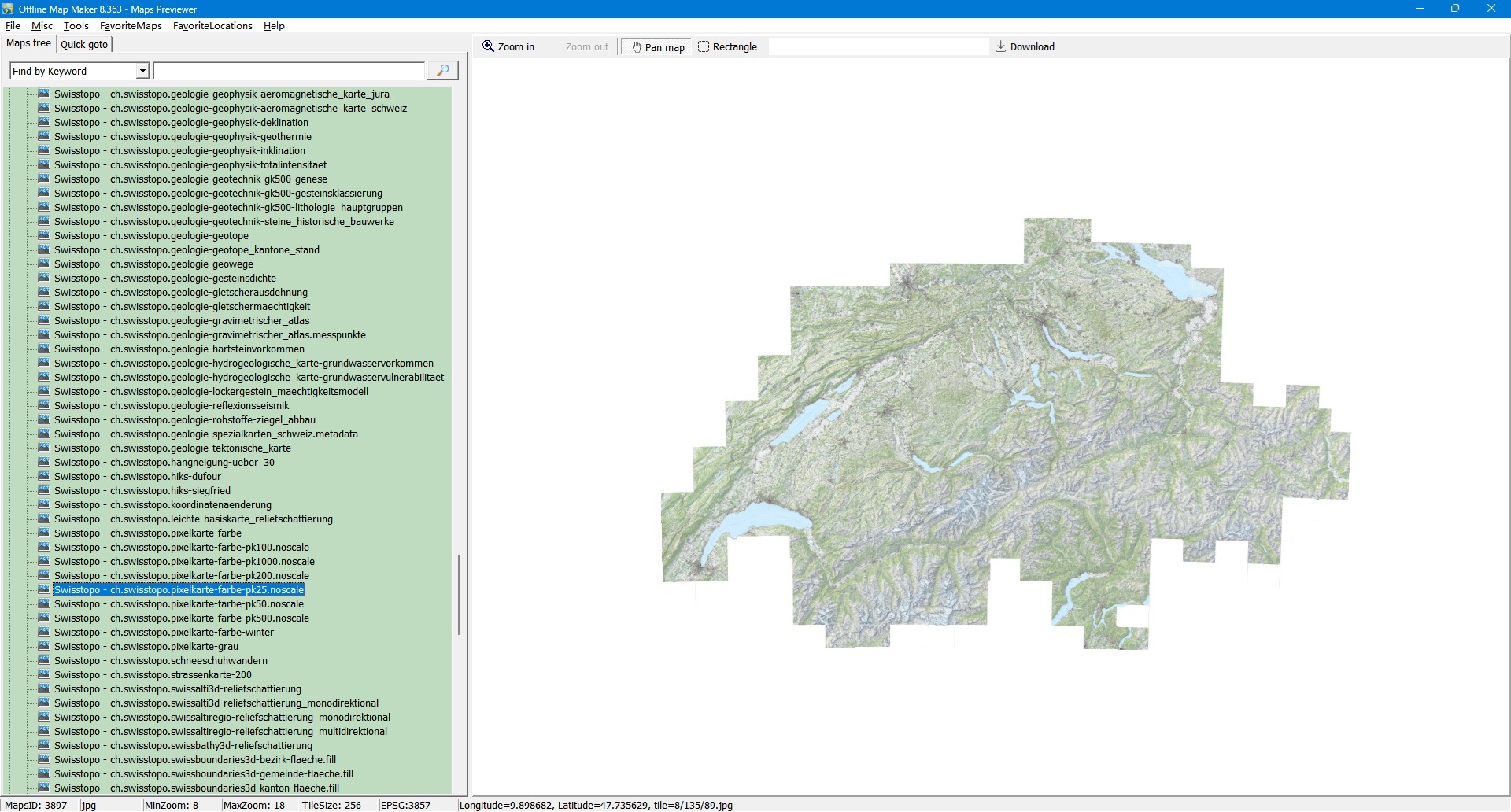Image resolution: width=1511 pixels, height=812 pixels.
Task: Open the FavoriteMaps menu
Action: point(131,26)
